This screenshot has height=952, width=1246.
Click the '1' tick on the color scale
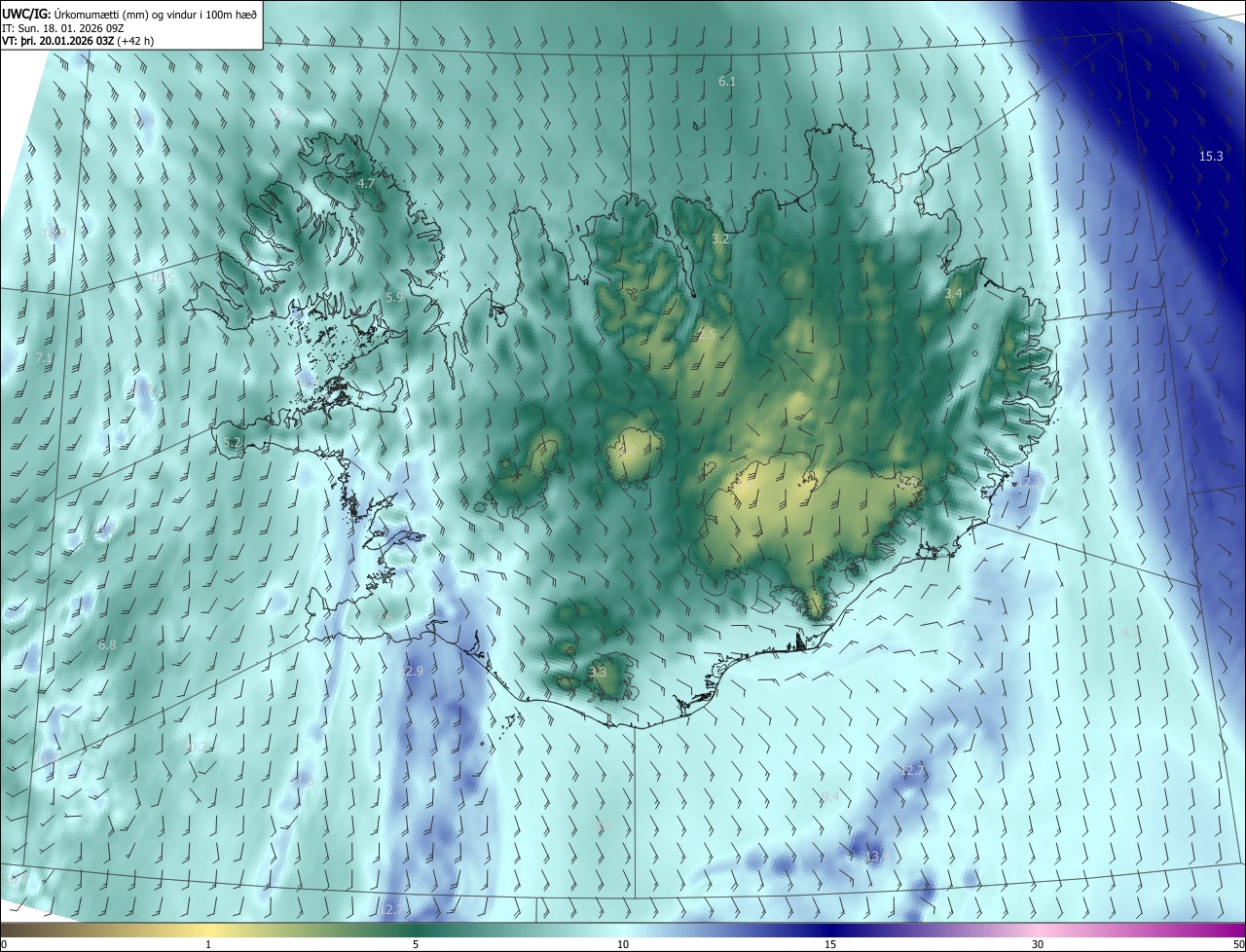208,944
